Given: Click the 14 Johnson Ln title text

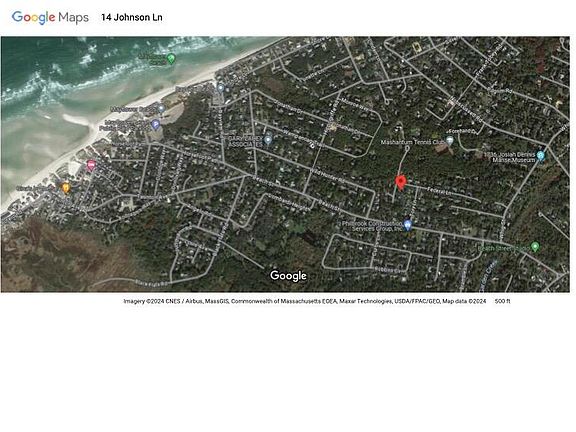Looking at the screenshot, I should tap(132, 17).
